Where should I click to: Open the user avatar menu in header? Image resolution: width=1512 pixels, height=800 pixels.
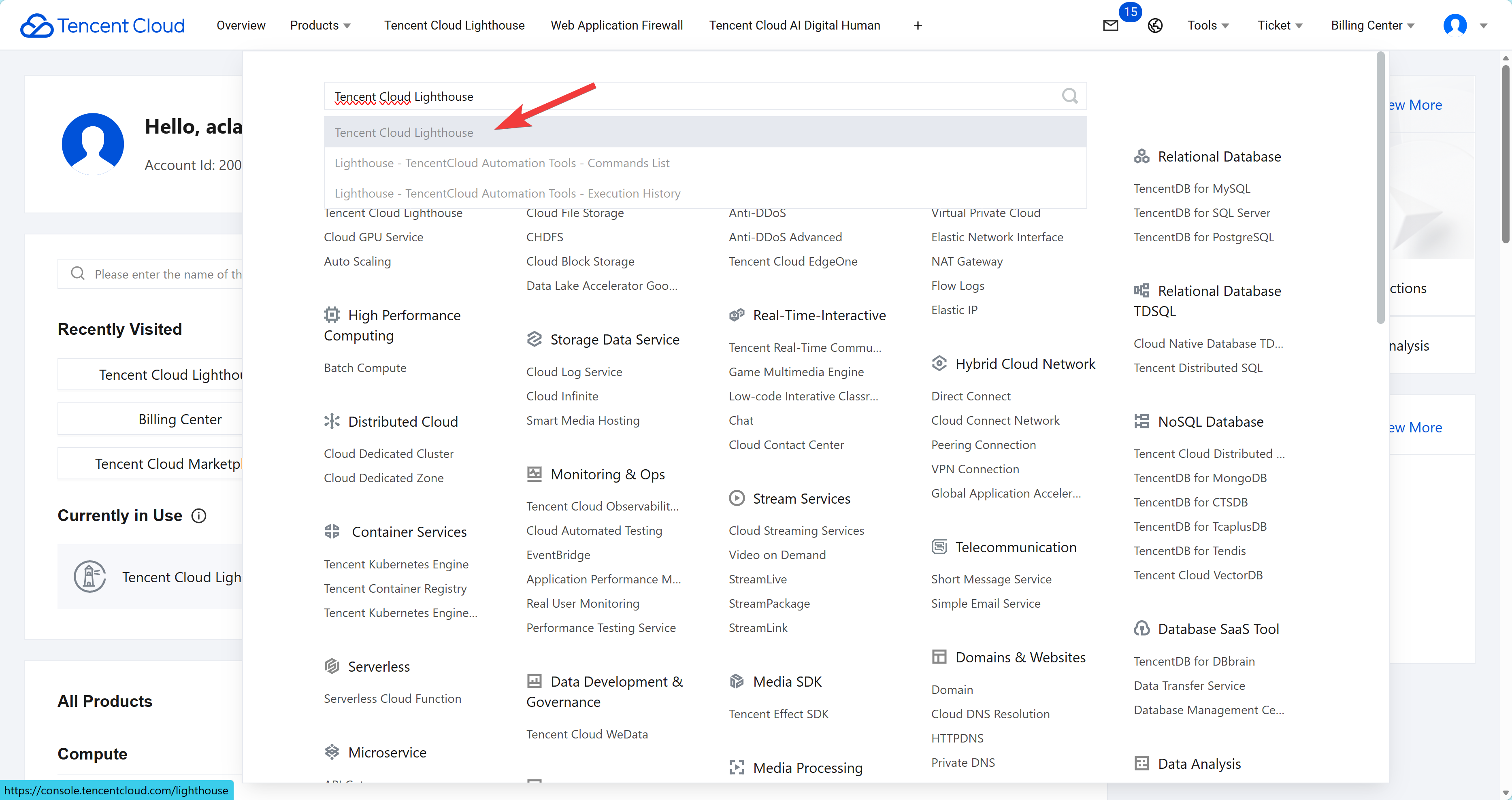(x=1455, y=25)
